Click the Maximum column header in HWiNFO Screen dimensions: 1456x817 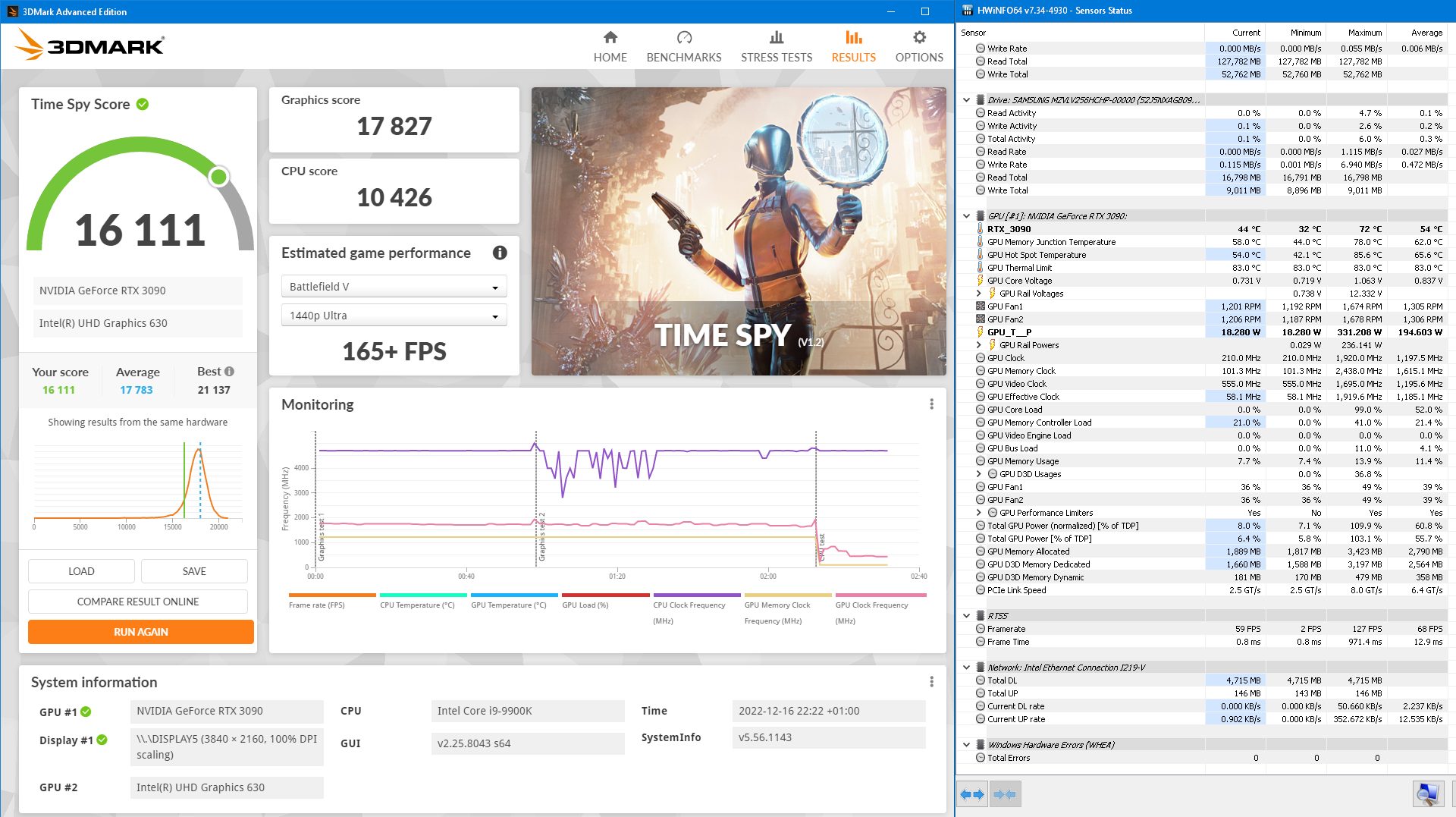point(1355,33)
